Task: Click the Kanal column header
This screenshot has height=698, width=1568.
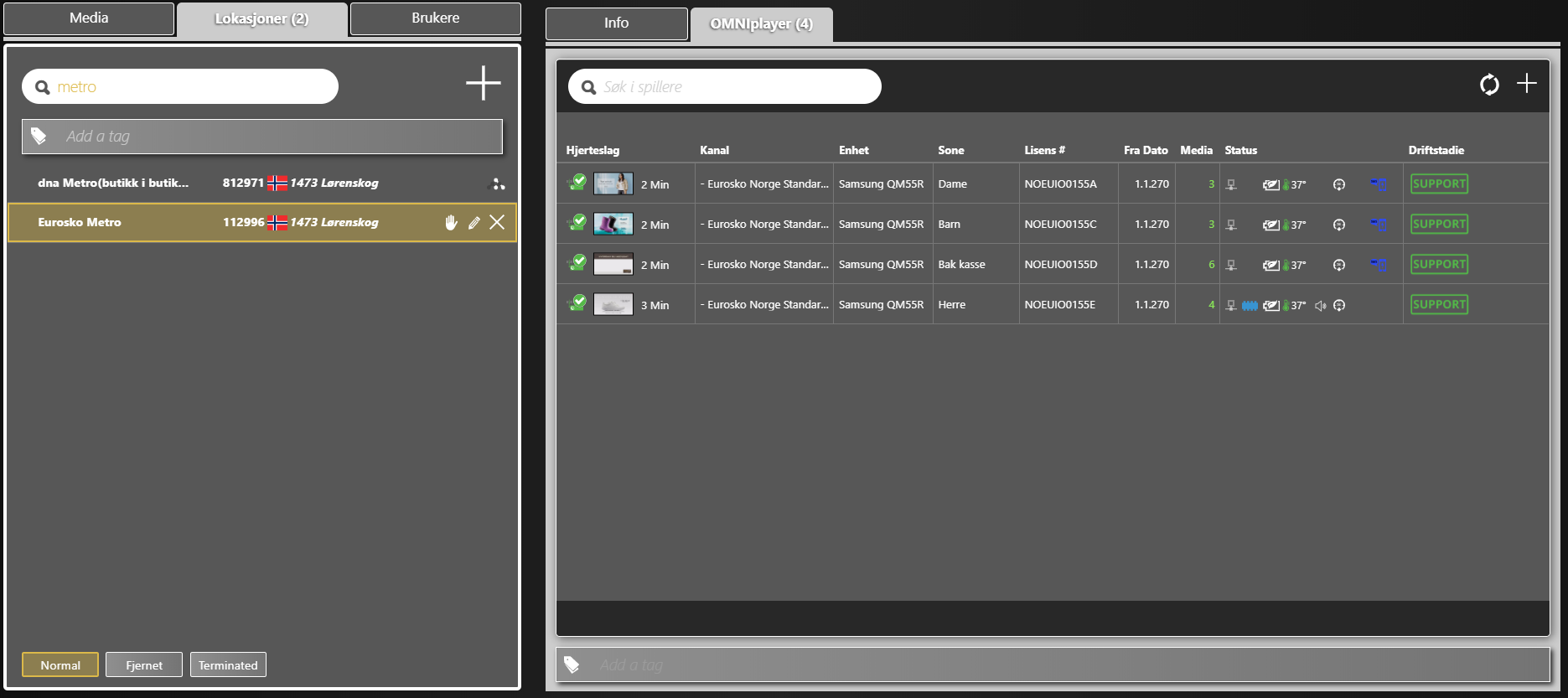Action: click(714, 150)
